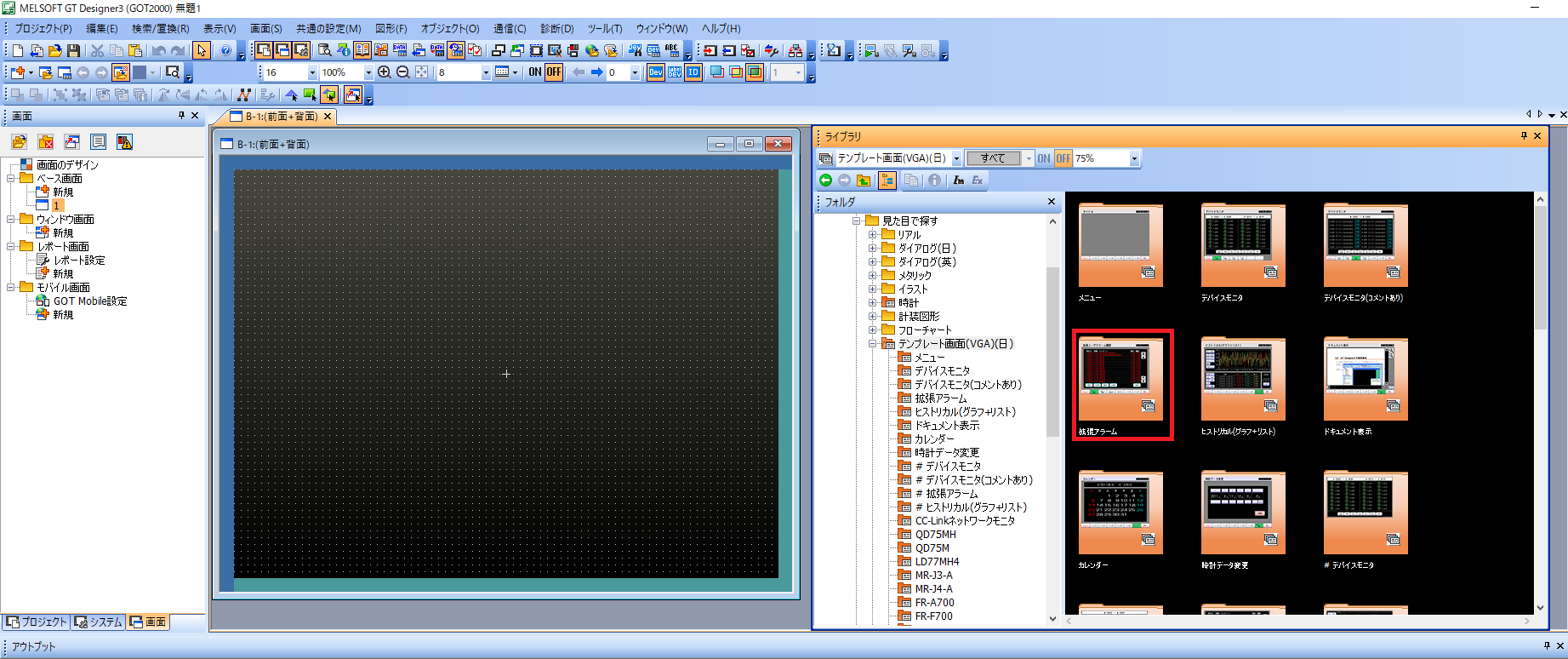
Task: Toggle the ID display button
Action: 693,72
